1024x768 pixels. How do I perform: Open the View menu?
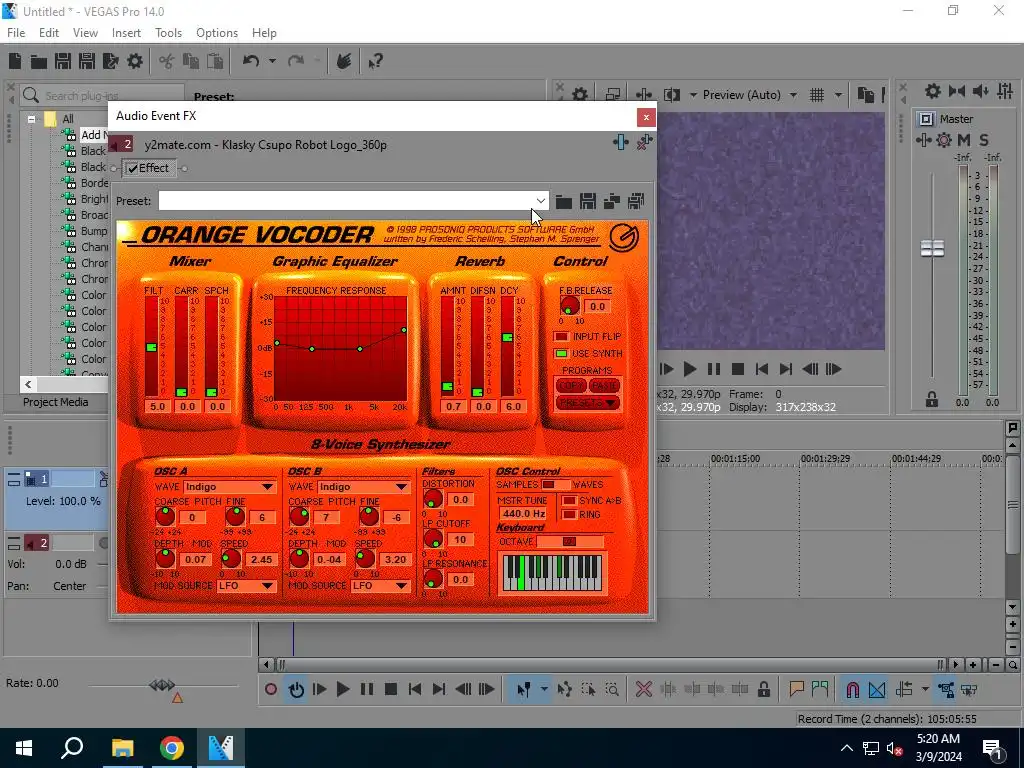point(85,33)
